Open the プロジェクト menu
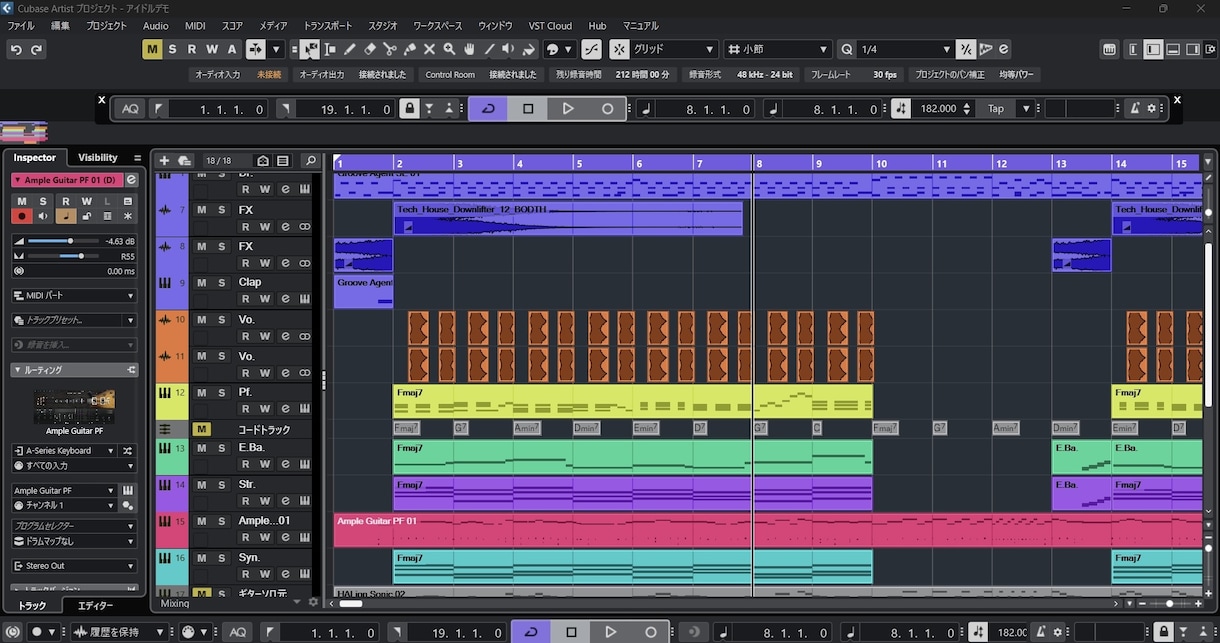This screenshot has width=1220, height=643. (x=107, y=26)
